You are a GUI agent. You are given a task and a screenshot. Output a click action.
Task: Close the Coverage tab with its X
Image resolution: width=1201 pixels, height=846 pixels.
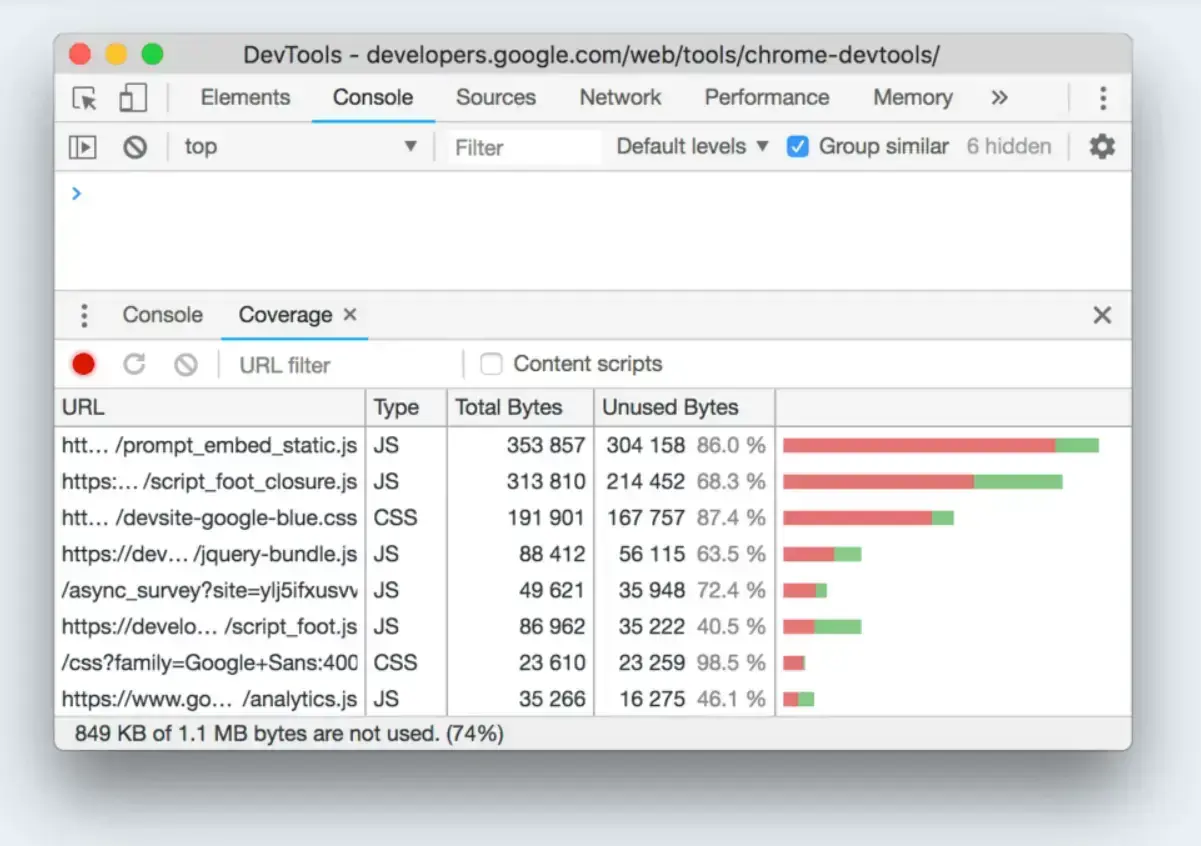[350, 315]
